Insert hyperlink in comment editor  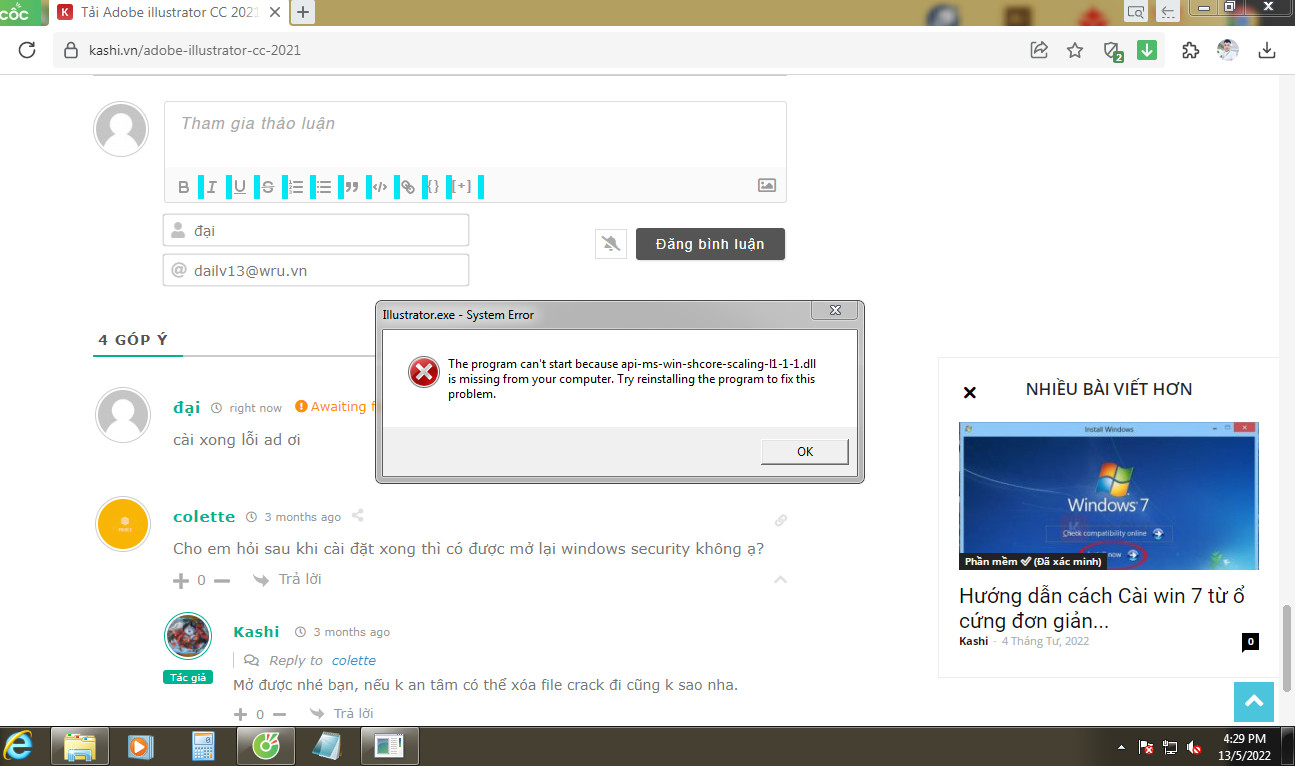coord(408,187)
